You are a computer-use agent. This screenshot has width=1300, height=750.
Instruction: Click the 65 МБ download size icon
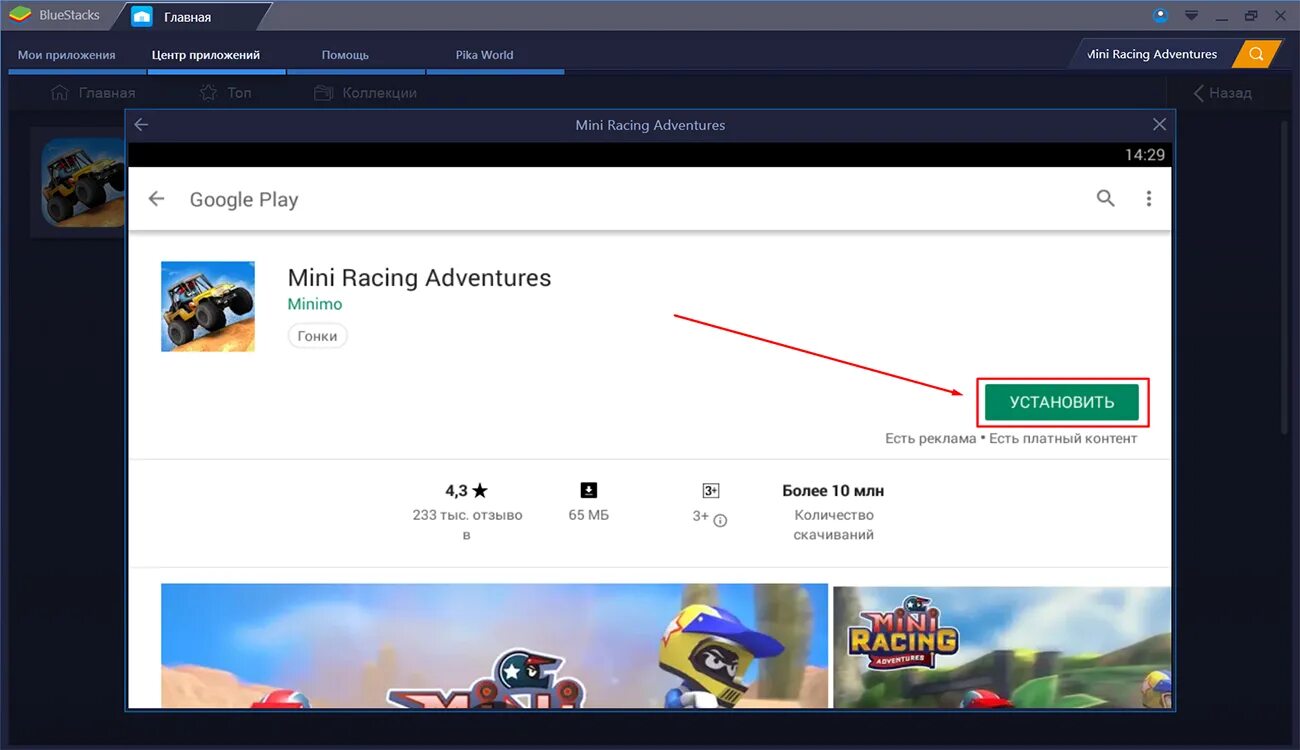point(589,490)
